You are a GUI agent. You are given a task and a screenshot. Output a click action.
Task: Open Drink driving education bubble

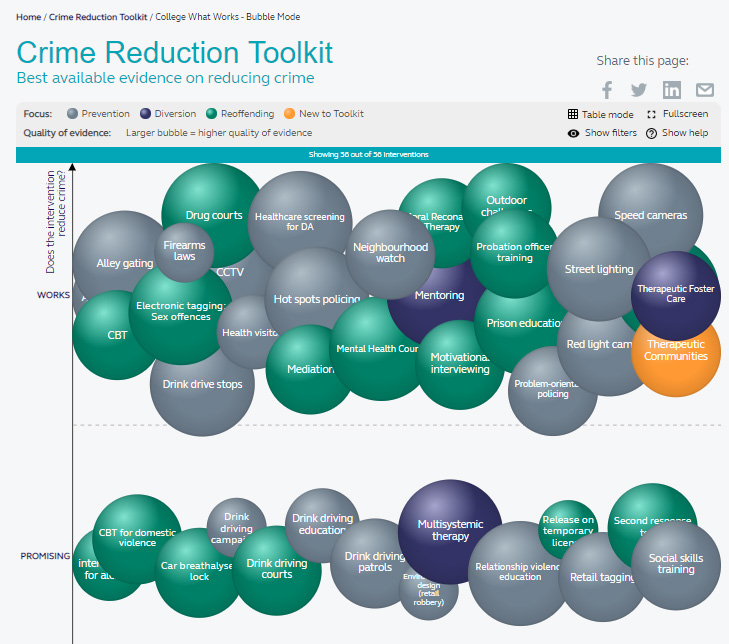(x=322, y=523)
